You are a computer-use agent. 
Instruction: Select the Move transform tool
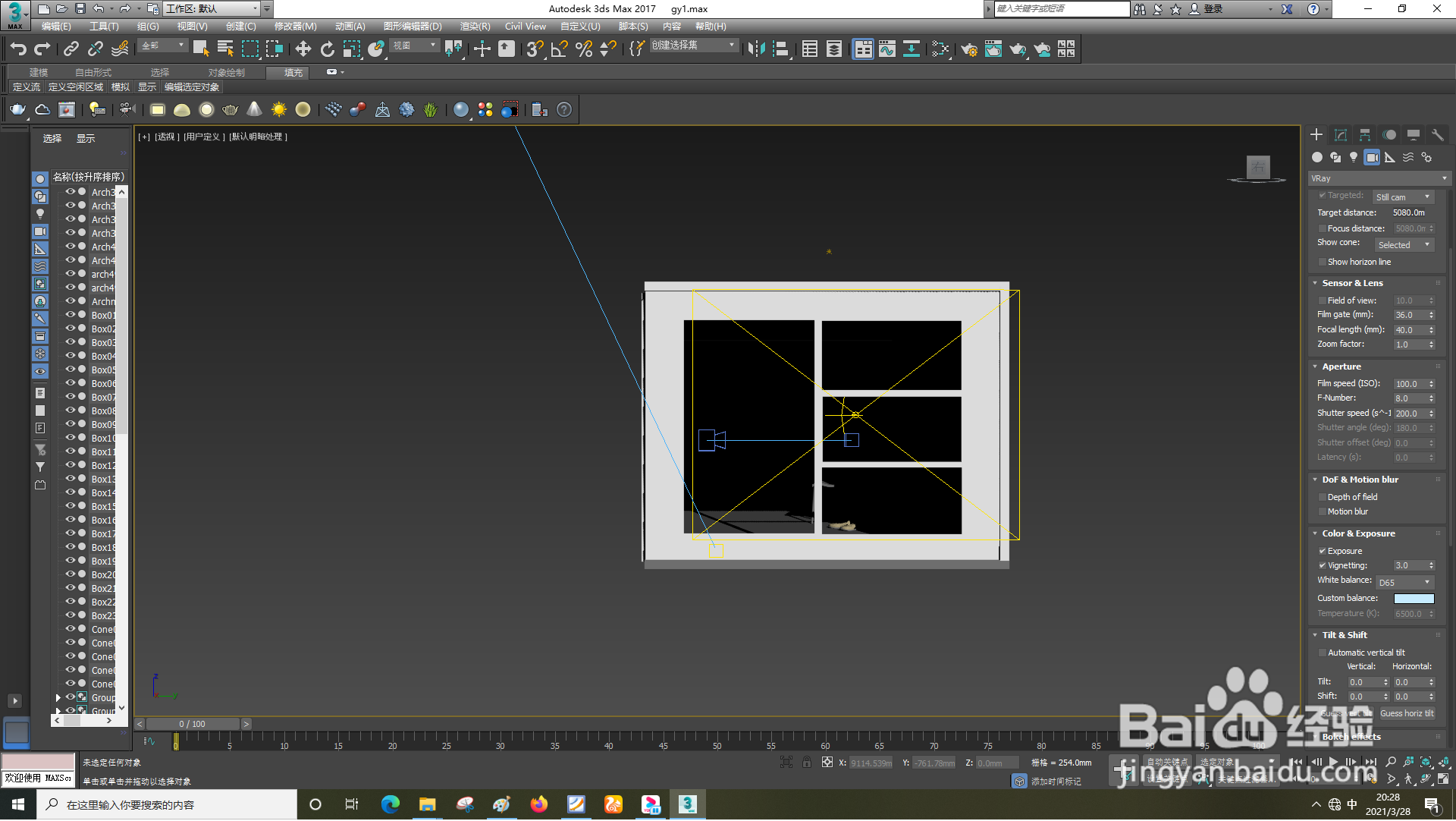pyautogui.click(x=303, y=49)
